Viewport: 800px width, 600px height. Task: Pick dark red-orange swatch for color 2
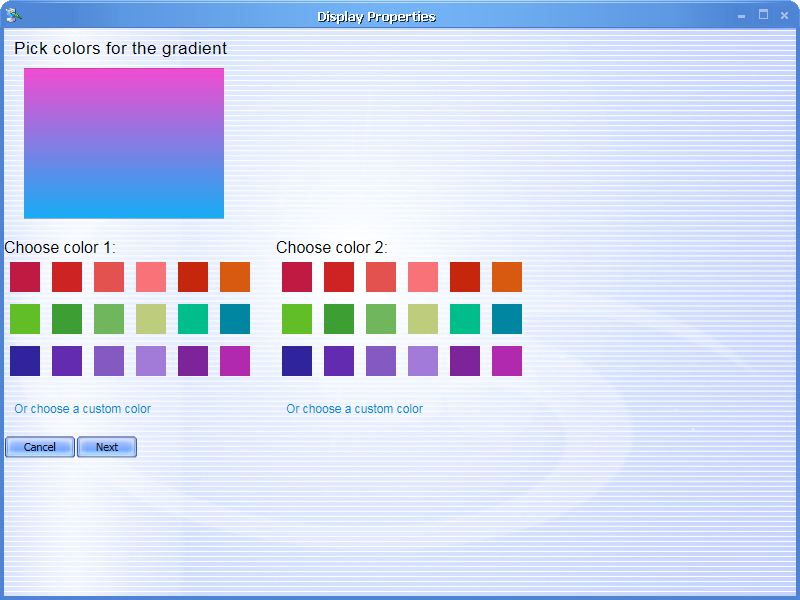(465, 277)
